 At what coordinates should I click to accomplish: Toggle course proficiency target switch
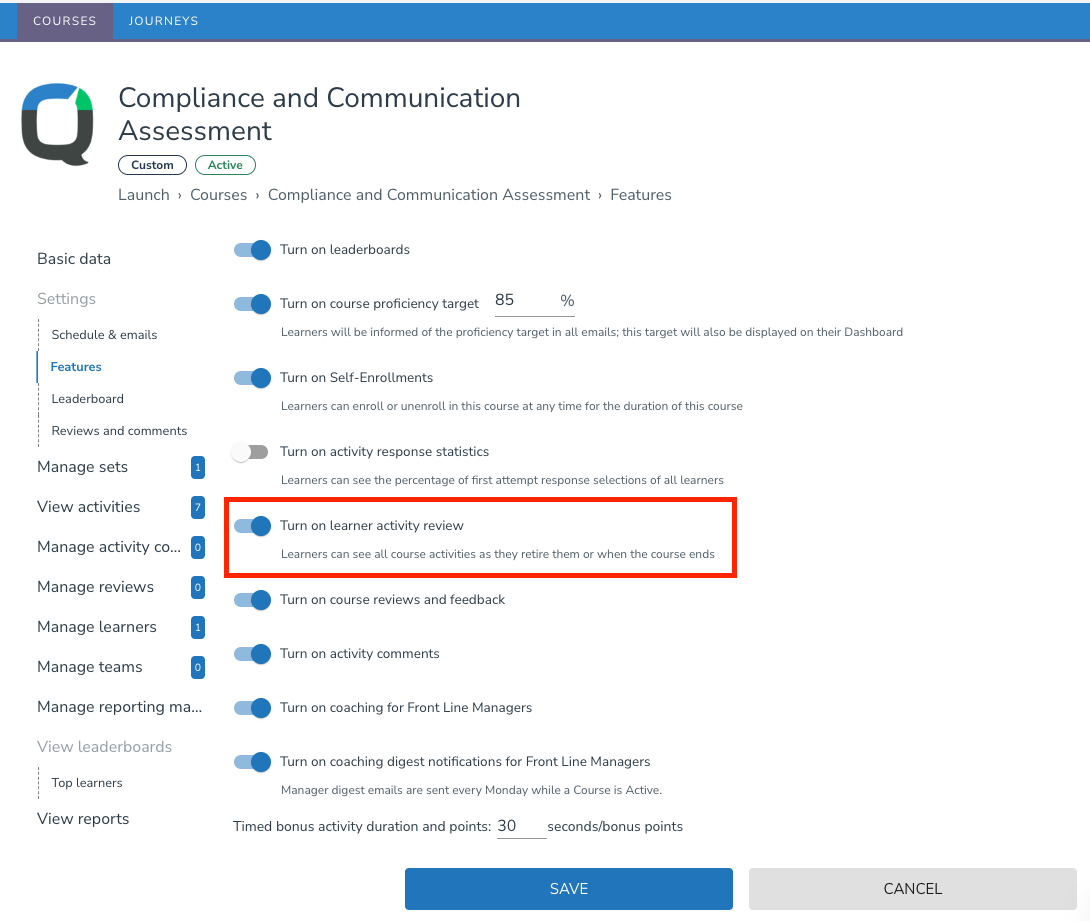coord(252,304)
